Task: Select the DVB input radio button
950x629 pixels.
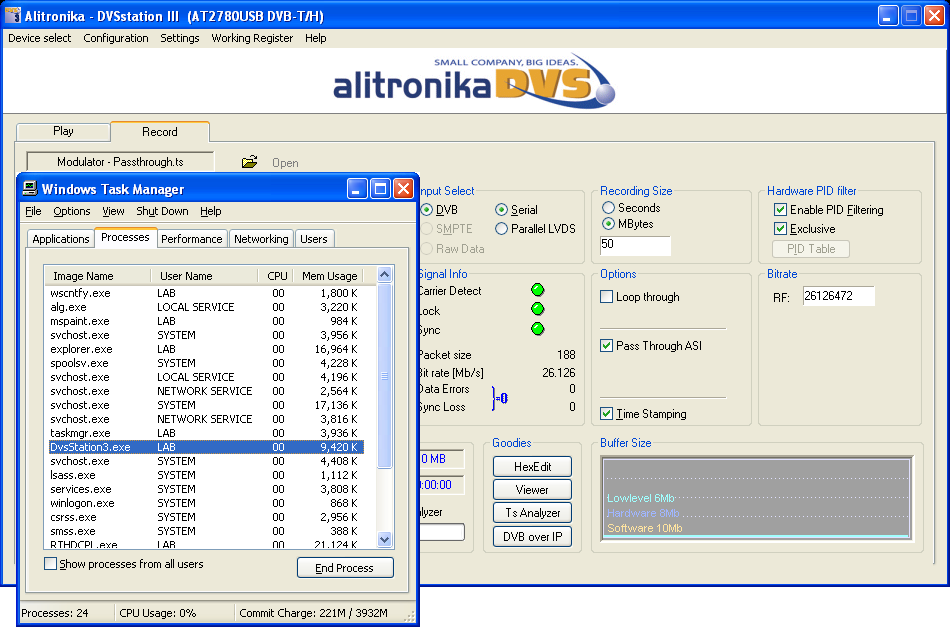Action: click(427, 210)
